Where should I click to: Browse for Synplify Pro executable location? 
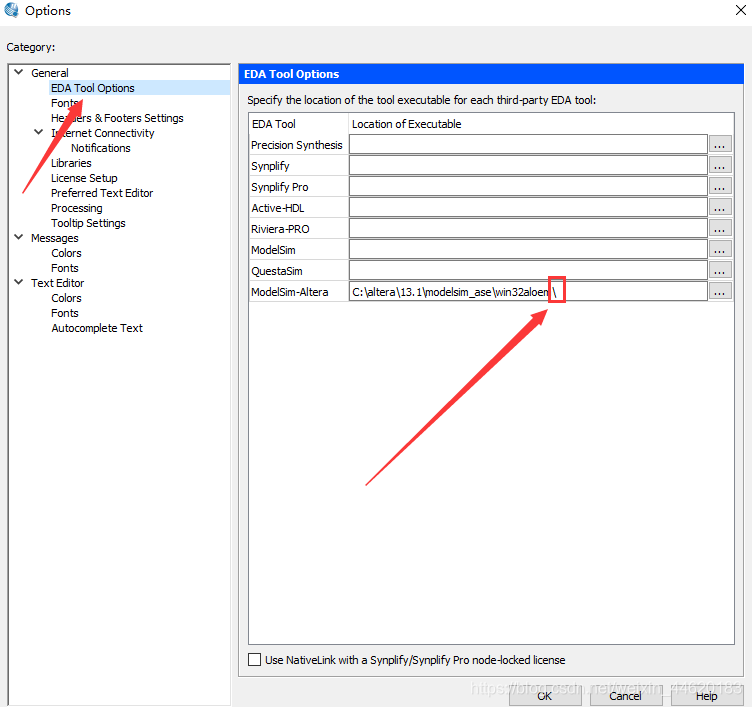pyautogui.click(x=719, y=187)
